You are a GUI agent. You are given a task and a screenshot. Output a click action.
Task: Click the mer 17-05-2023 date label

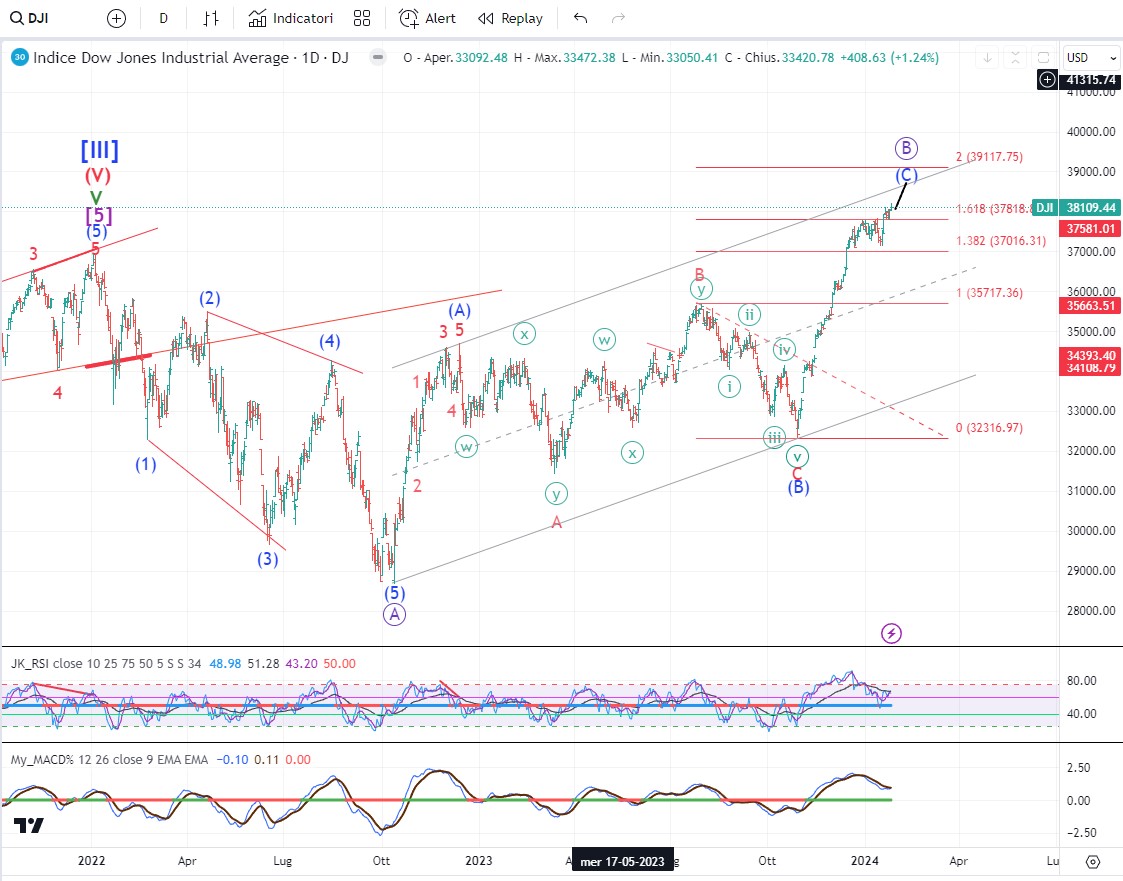tap(622, 861)
